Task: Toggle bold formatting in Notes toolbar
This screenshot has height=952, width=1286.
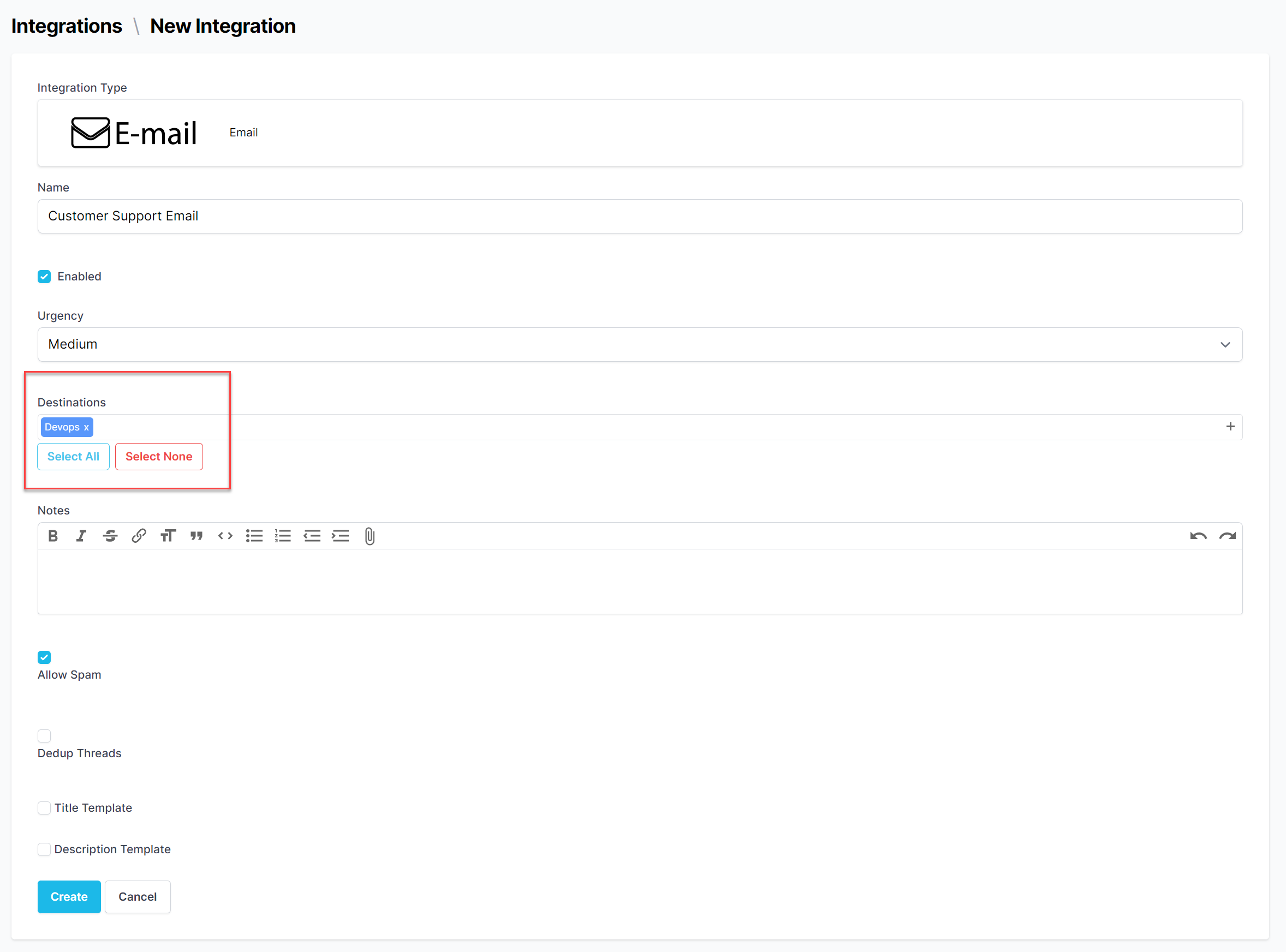Action: pos(53,536)
